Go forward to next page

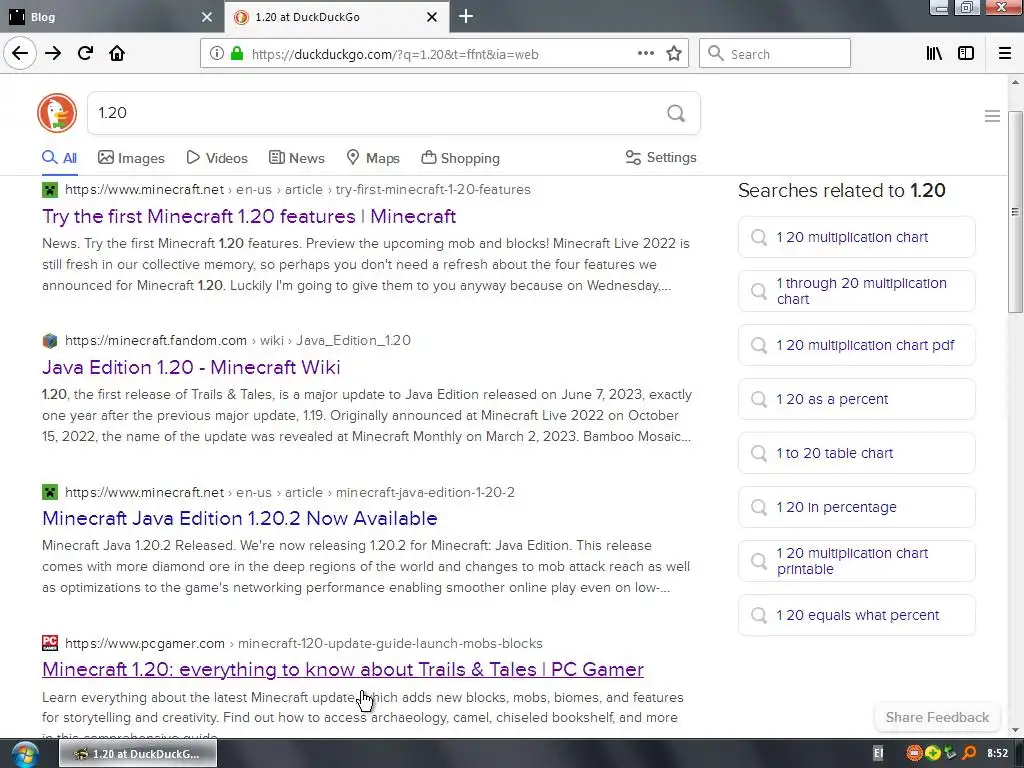(x=53, y=54)
